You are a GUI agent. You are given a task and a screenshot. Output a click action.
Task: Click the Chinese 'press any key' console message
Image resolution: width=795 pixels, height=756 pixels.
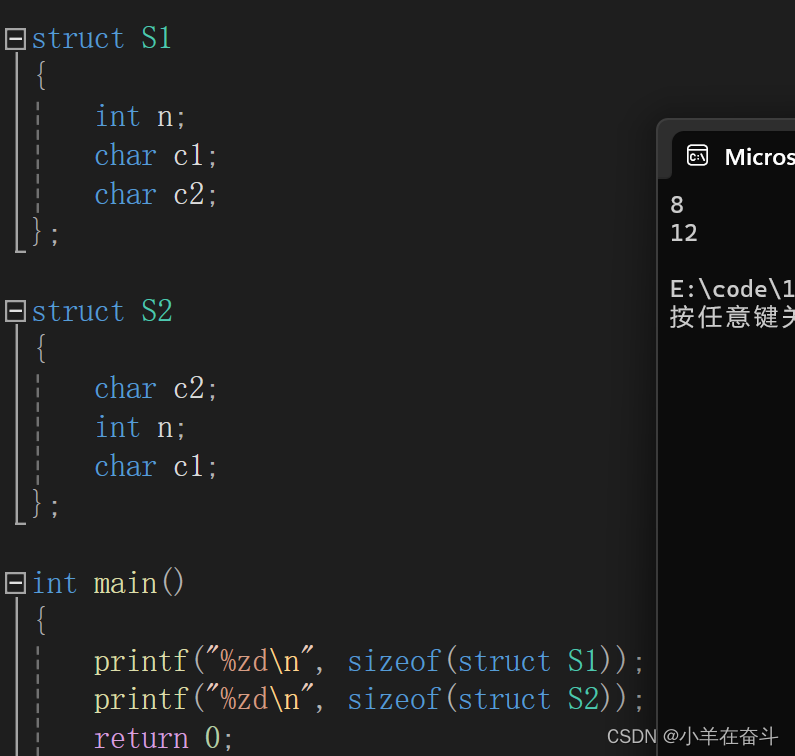pyautogui.click(x=732, y=317)
